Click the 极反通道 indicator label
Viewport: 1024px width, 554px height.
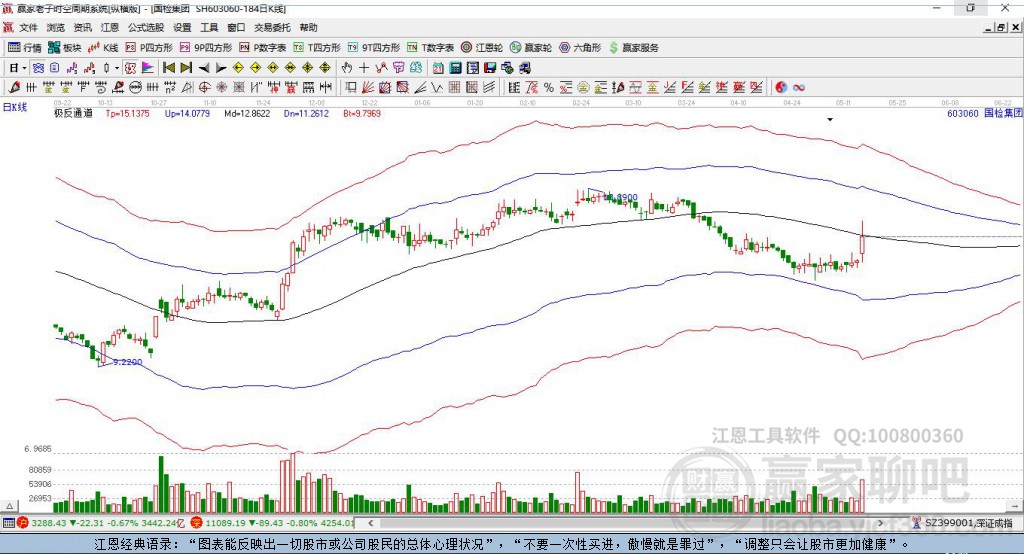coord(73,113)
